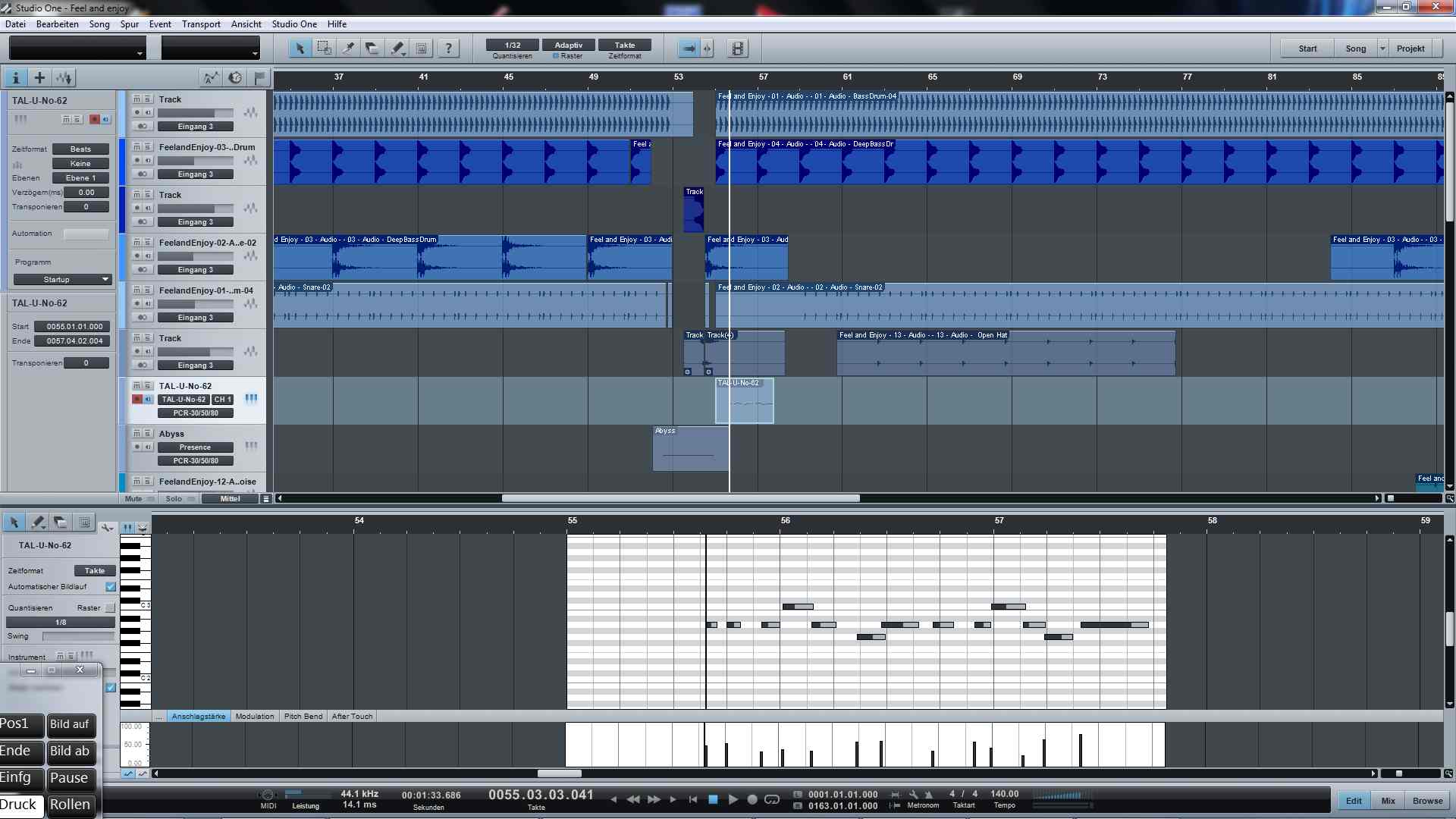Open the Ansicht menu
The height and width of the screenshot is (819, 1456).
coord(246,24)
